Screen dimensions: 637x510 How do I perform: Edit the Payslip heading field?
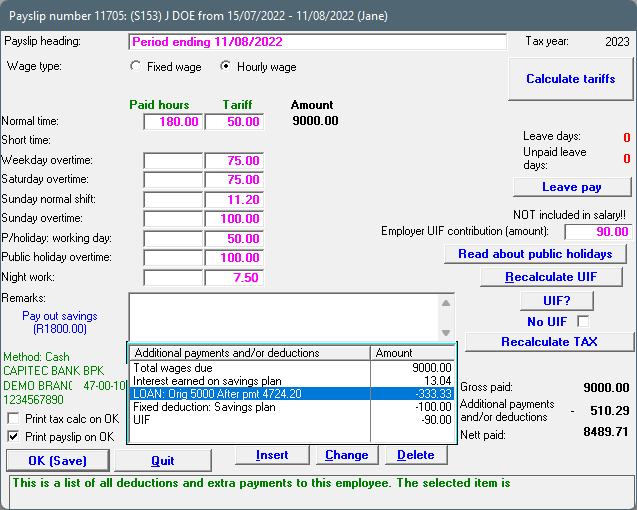click(x=318, y=42)
